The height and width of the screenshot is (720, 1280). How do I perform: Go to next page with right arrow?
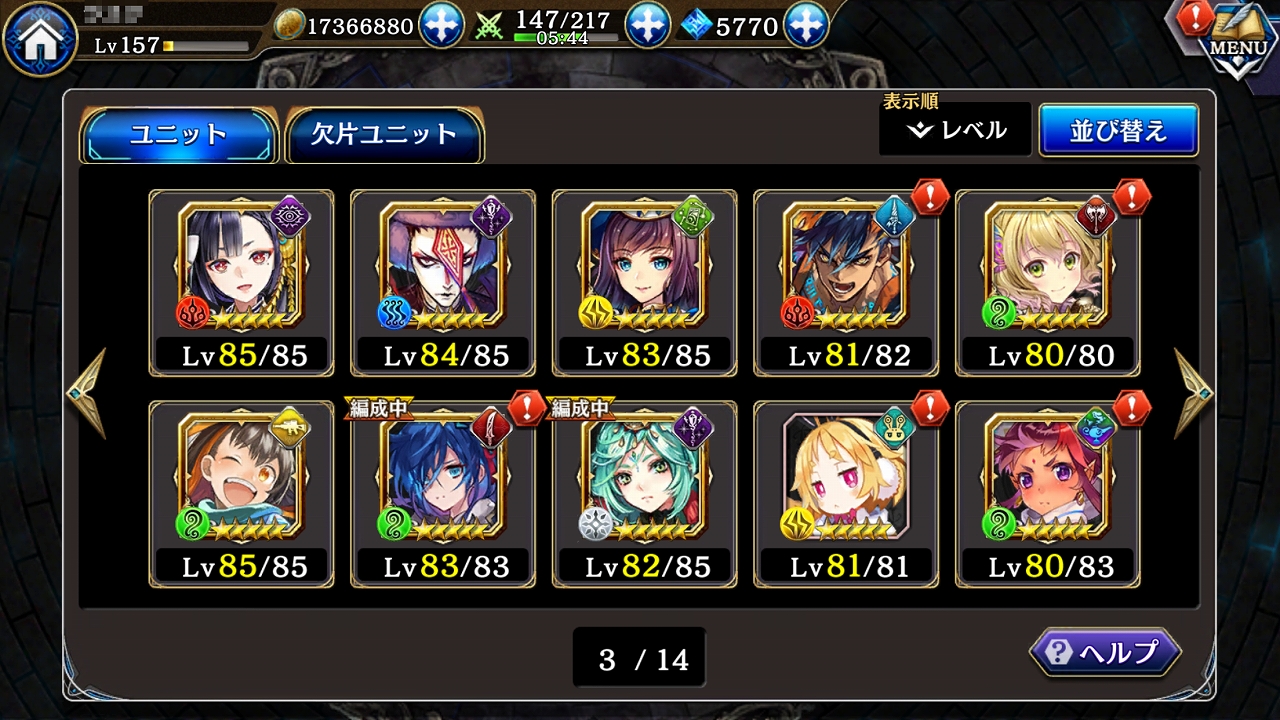pyautogui.click(x=1194, y=394)
